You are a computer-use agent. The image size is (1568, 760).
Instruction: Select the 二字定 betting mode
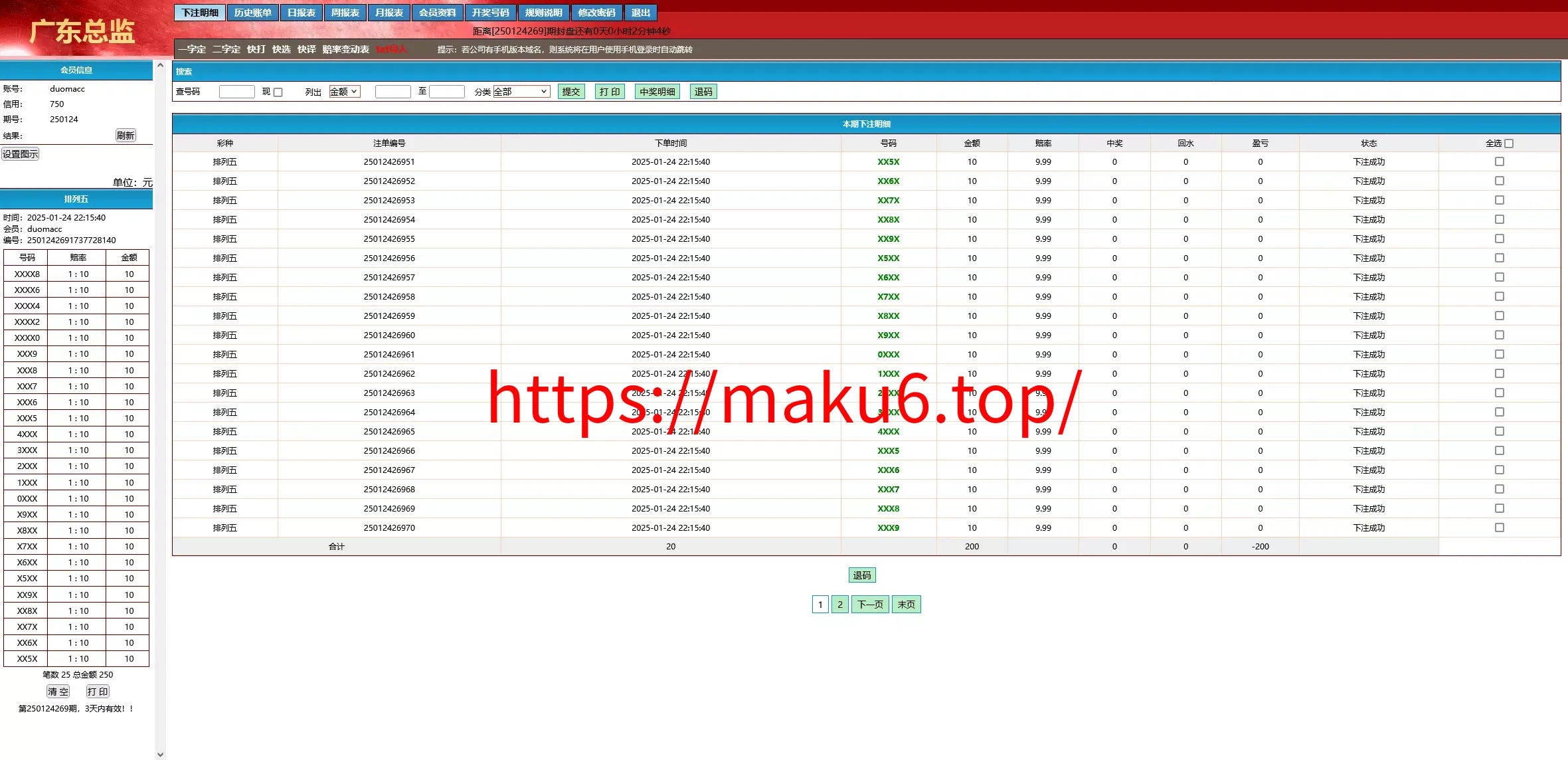point(226,49)
